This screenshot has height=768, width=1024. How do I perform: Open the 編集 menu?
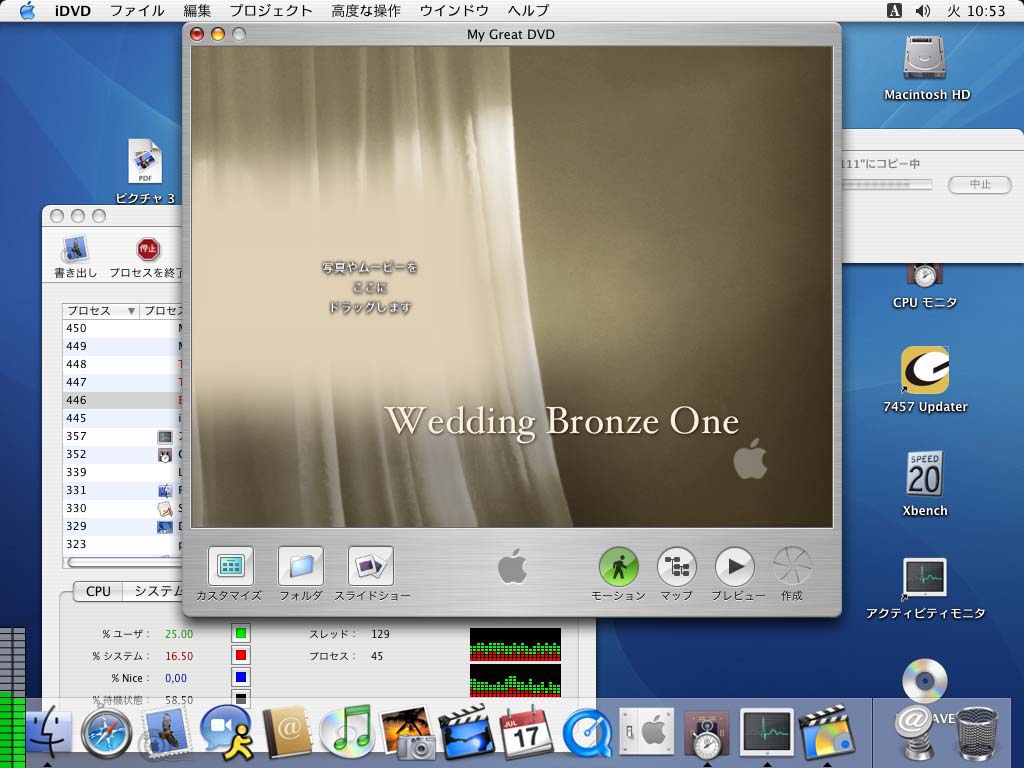pos(197,10)
